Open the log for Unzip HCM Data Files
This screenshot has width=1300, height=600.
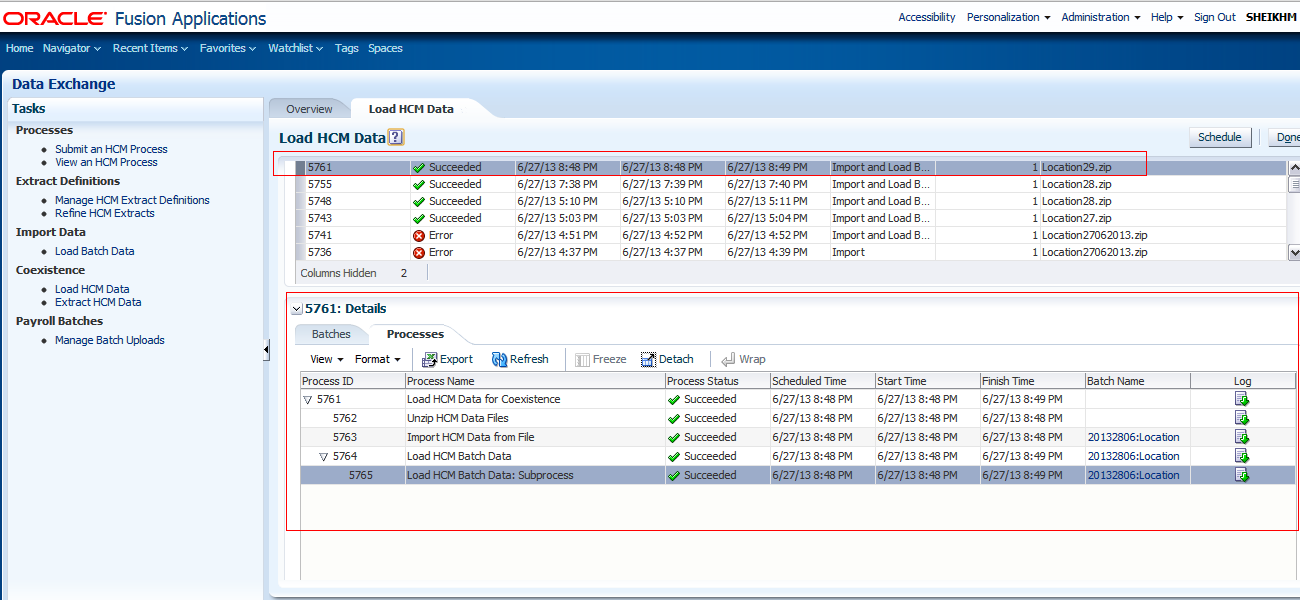click(x=1241, y=418)
